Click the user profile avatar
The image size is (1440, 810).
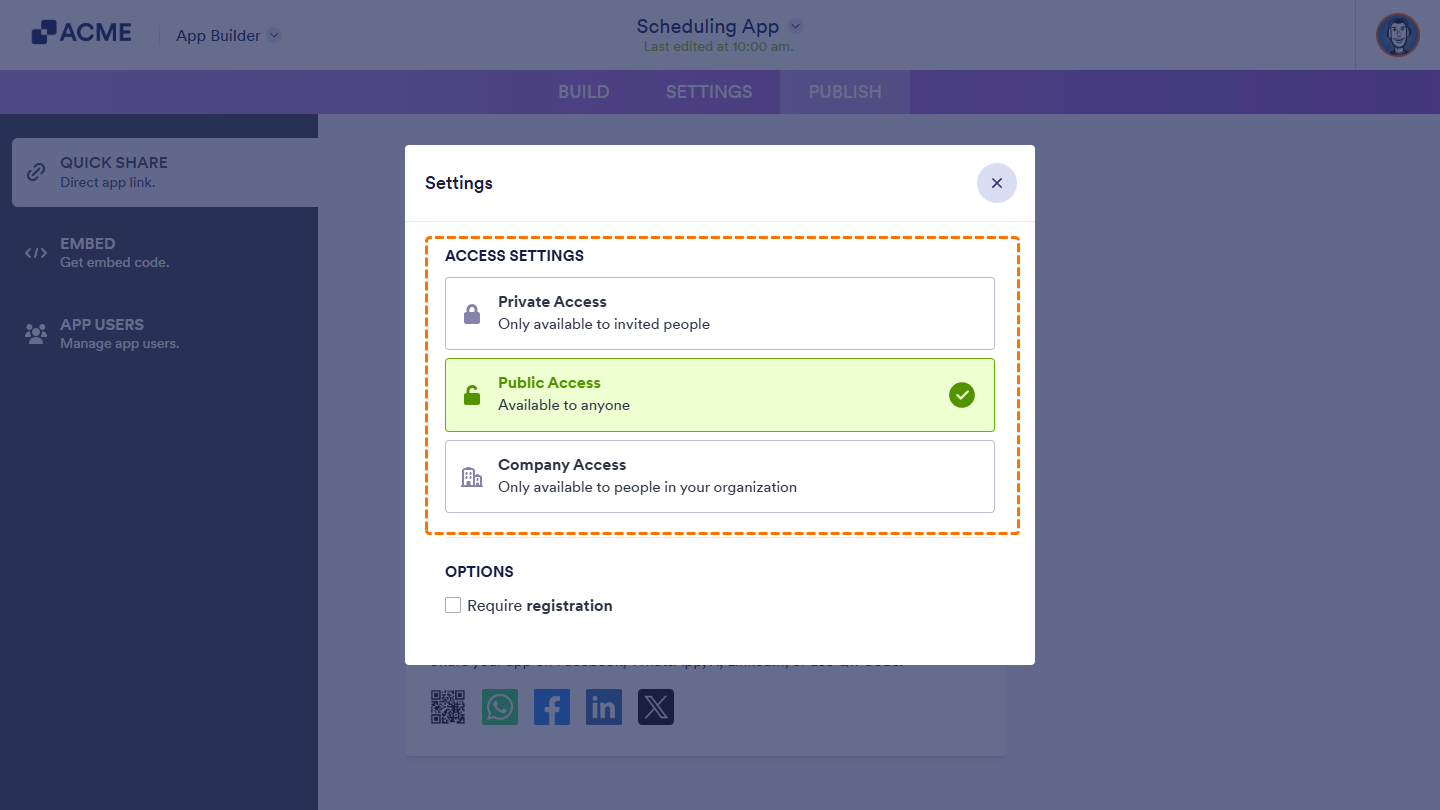click(x=1397, y=35)
